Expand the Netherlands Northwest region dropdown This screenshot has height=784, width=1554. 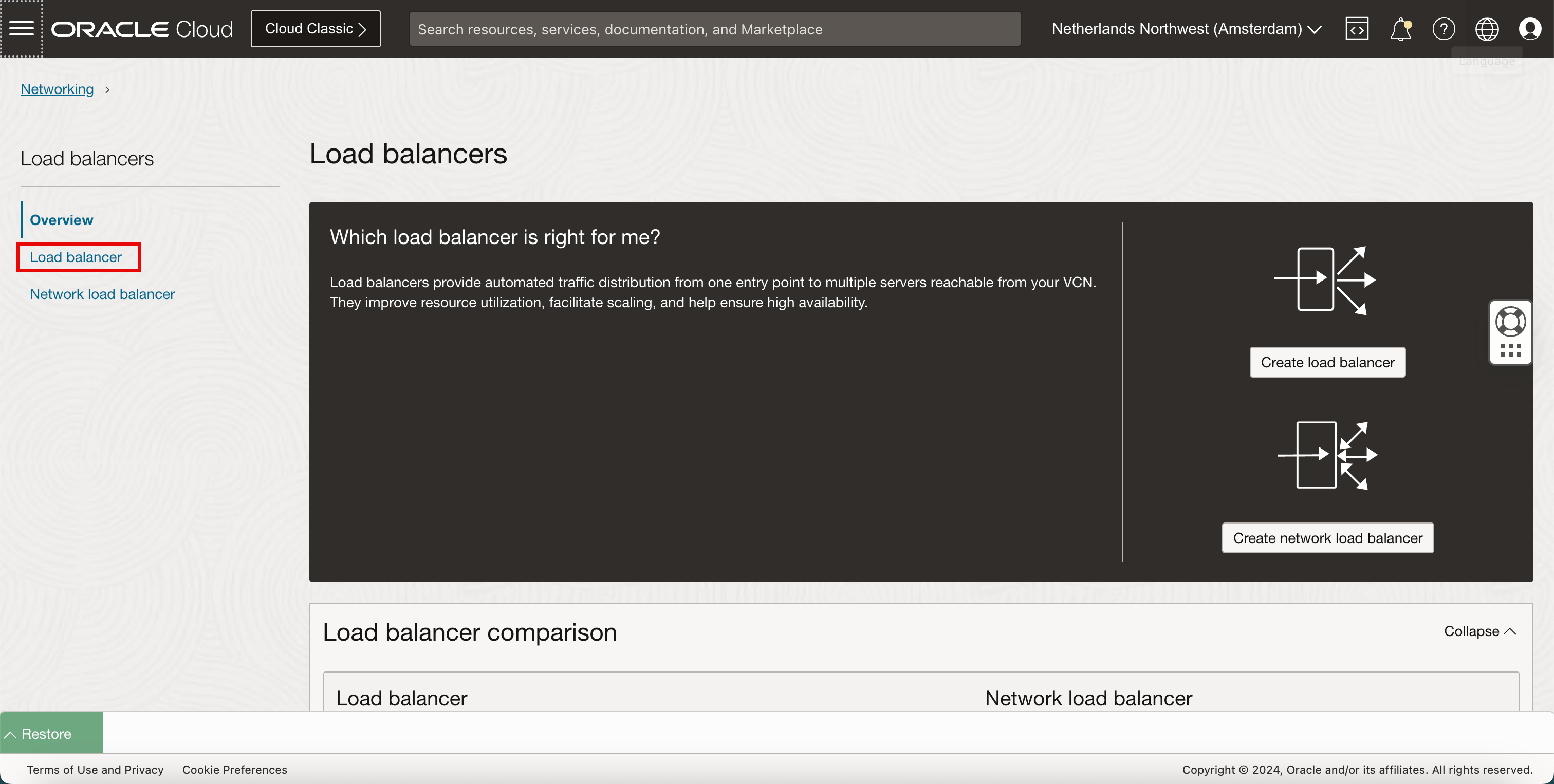click(x=1186, y=28)
